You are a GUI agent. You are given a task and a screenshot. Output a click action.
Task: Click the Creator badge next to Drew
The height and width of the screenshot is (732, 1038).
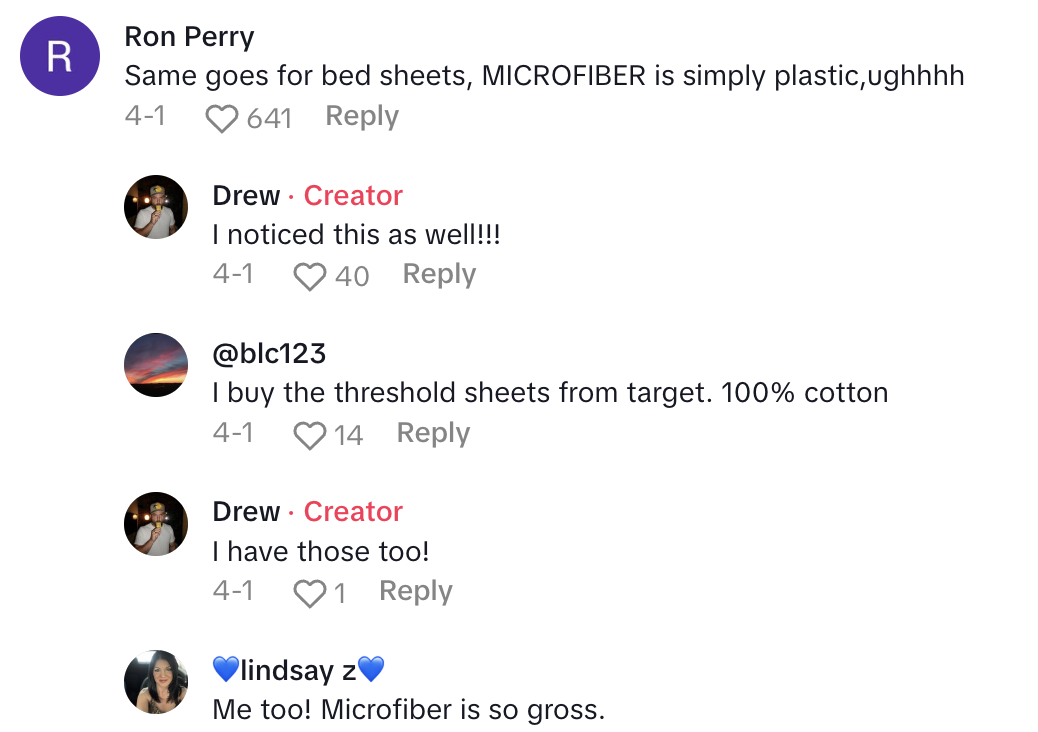coord(352,195)
